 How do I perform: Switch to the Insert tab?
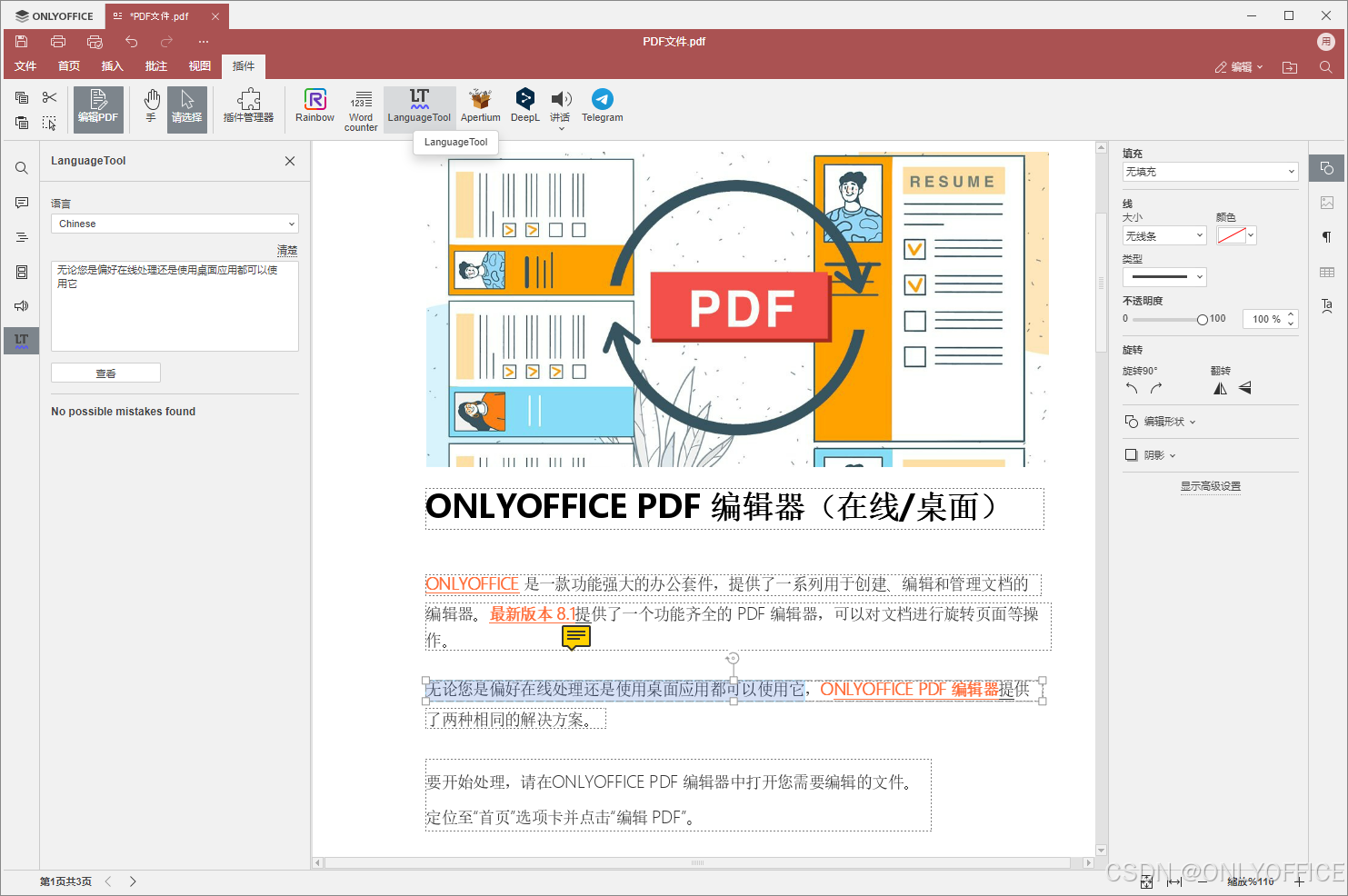tap(113, 66)
